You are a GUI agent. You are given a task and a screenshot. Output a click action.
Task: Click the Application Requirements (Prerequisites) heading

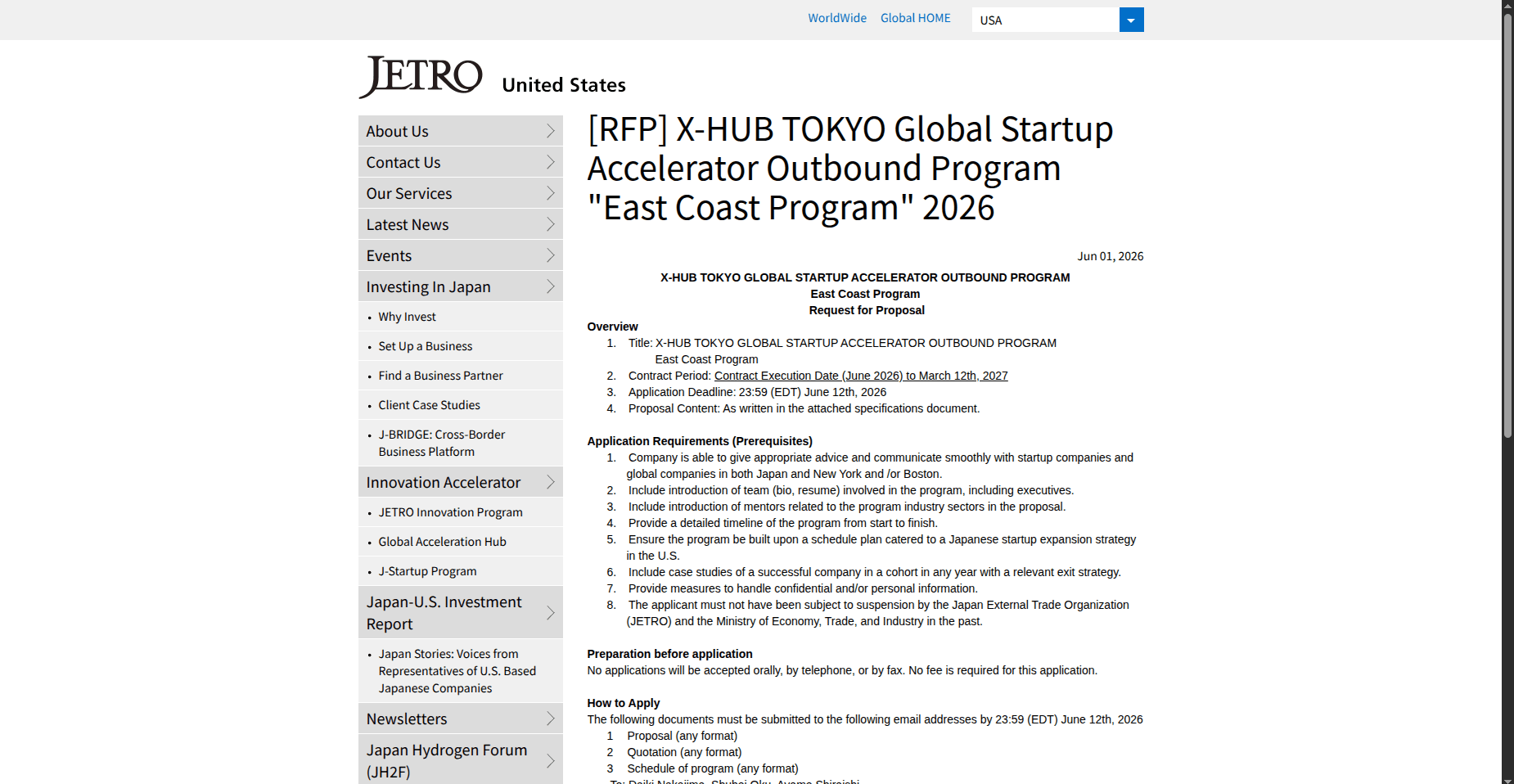point(700,441)
